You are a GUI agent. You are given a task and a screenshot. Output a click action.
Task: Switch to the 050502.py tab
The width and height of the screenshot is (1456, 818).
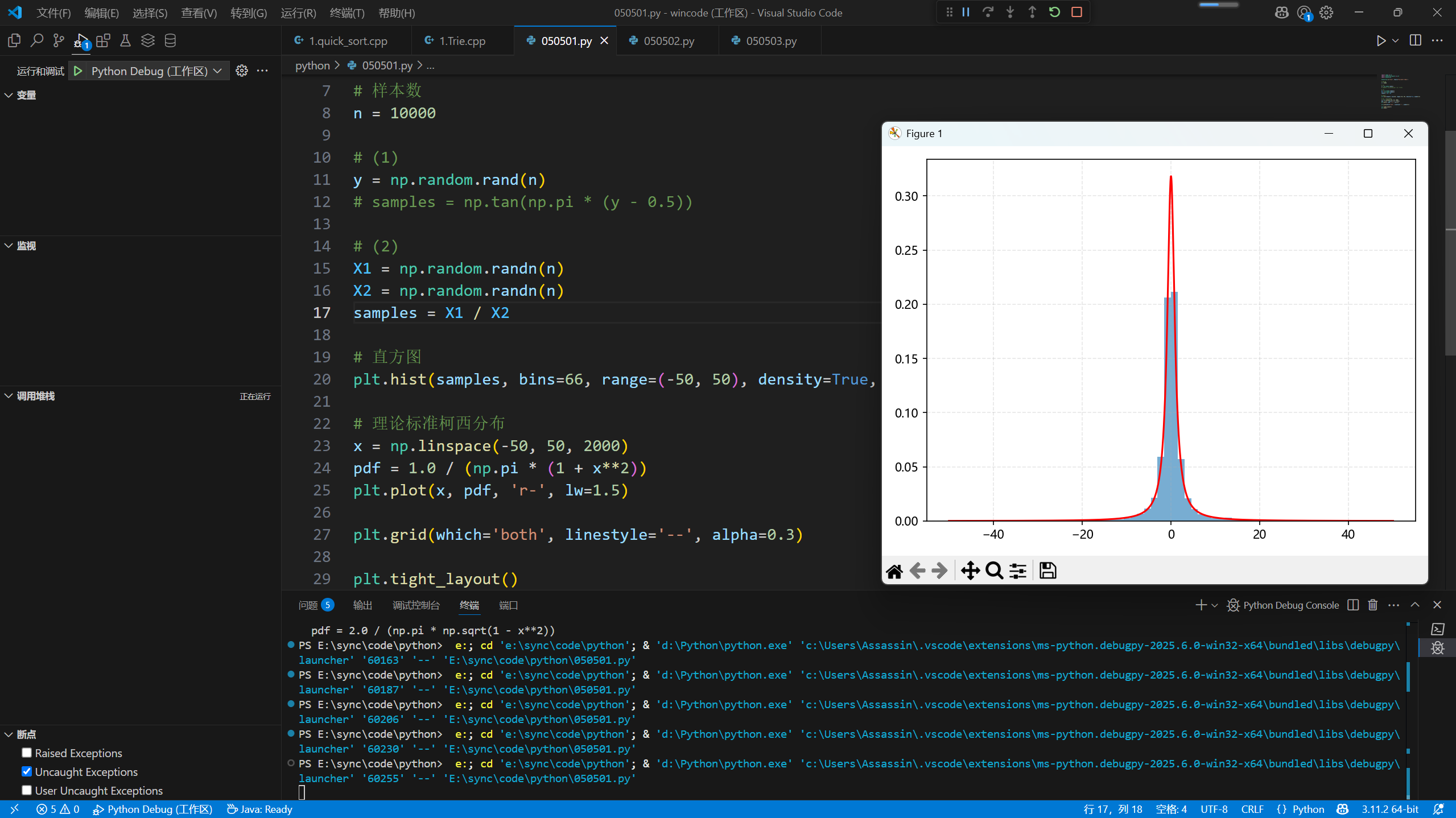tap(668, 41)
